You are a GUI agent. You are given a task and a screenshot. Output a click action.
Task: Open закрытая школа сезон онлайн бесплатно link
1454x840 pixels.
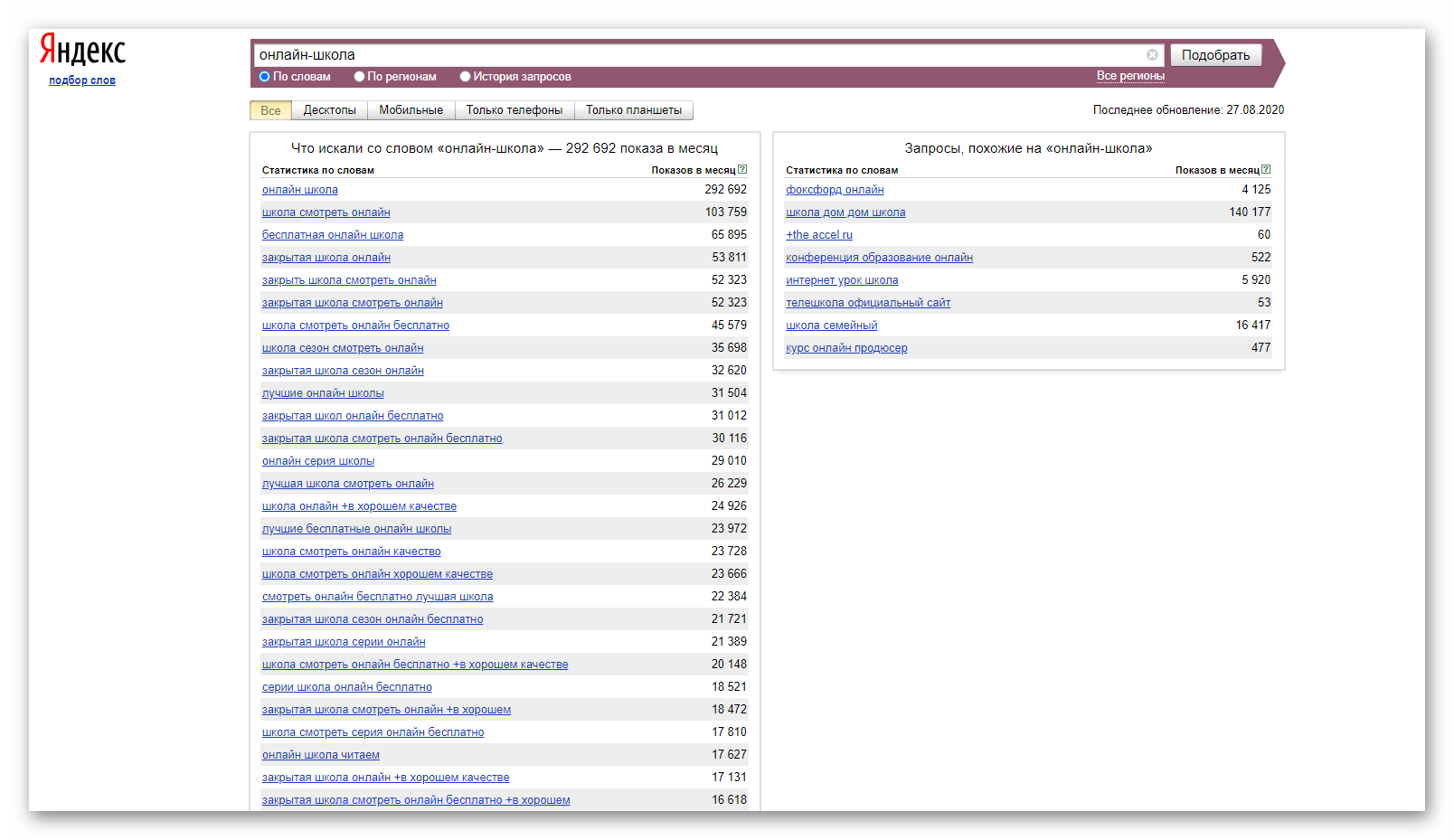(x=373, y=619)
